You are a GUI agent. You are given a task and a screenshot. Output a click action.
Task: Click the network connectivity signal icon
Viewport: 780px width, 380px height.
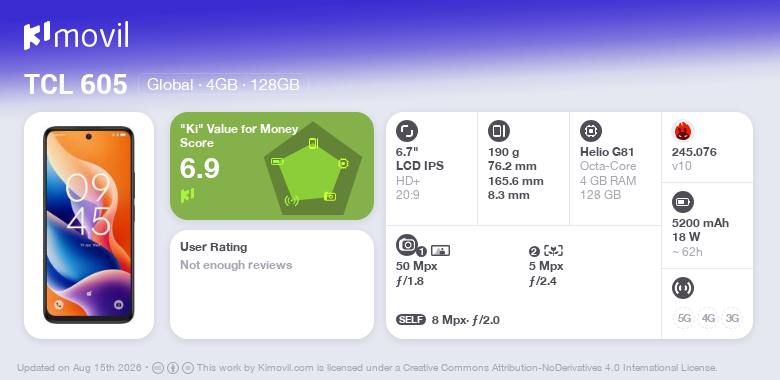[683, 288]
